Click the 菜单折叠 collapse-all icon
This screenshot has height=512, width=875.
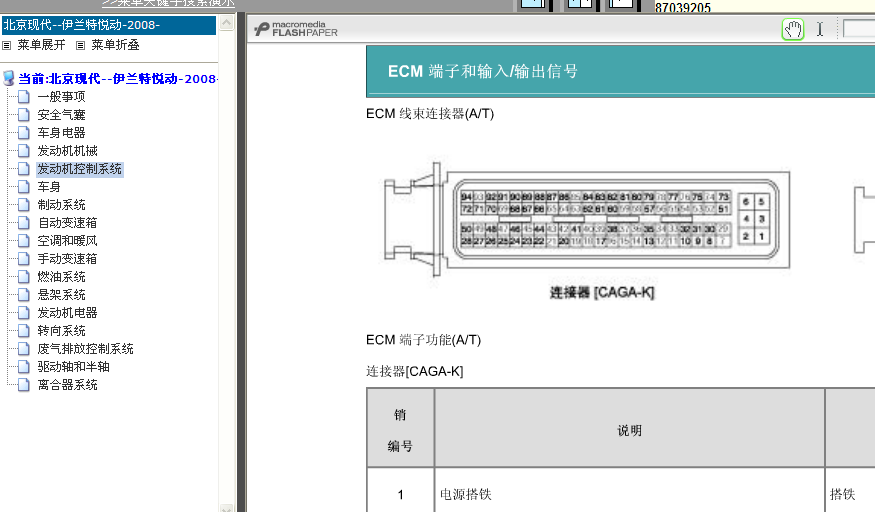[80, 46]
